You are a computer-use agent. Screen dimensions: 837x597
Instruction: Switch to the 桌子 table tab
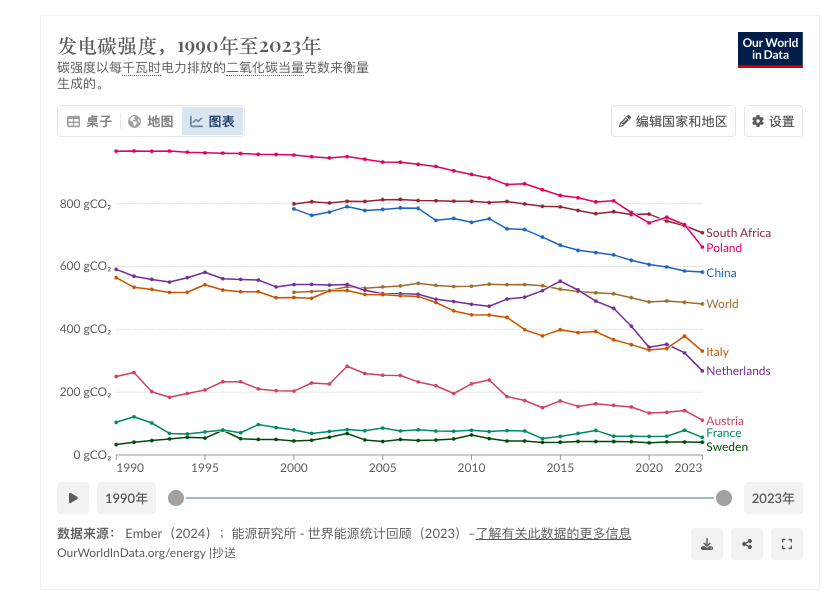(x=89, y=121)
